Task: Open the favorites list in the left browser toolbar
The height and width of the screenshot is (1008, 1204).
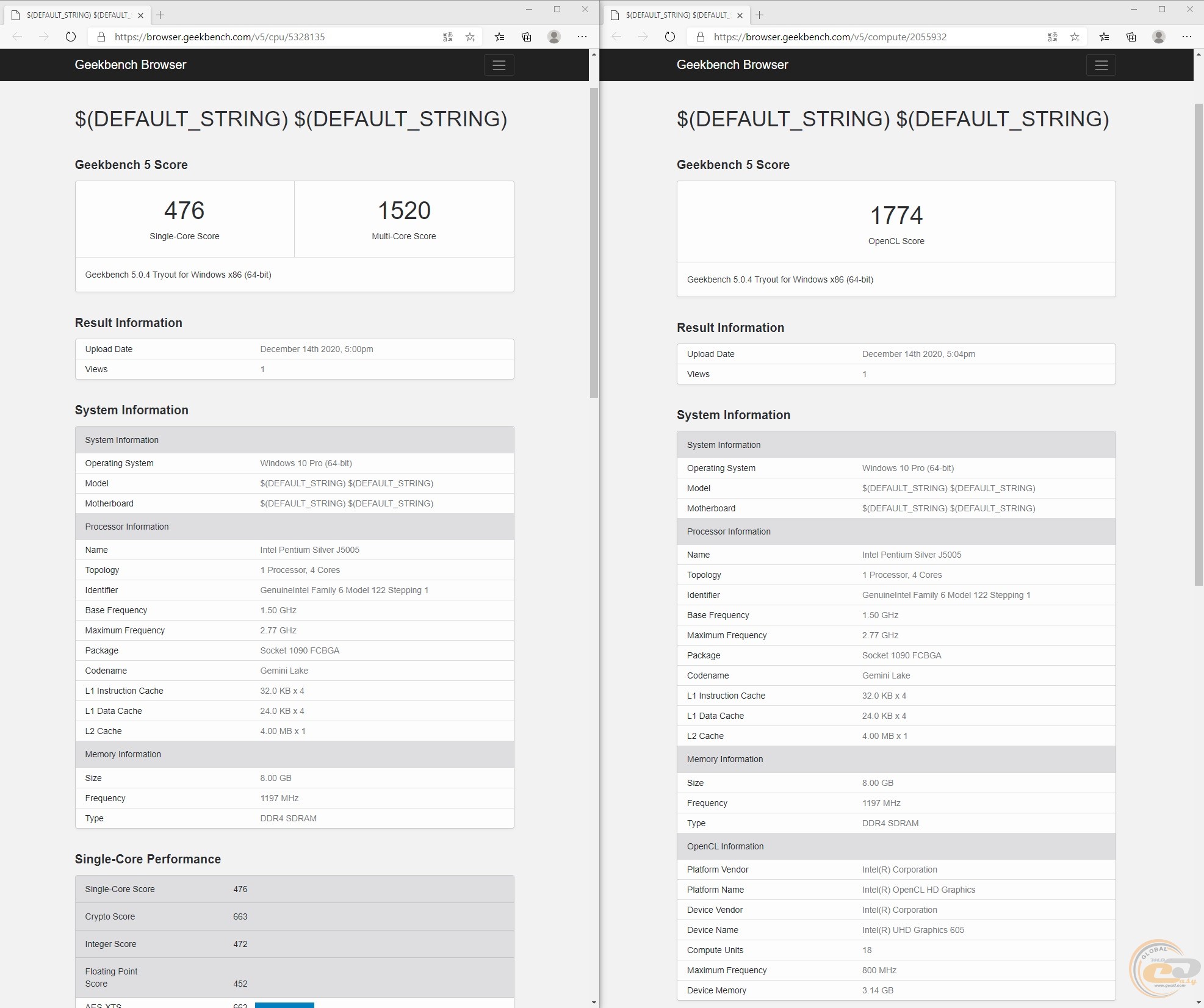Action: (499, 37)
